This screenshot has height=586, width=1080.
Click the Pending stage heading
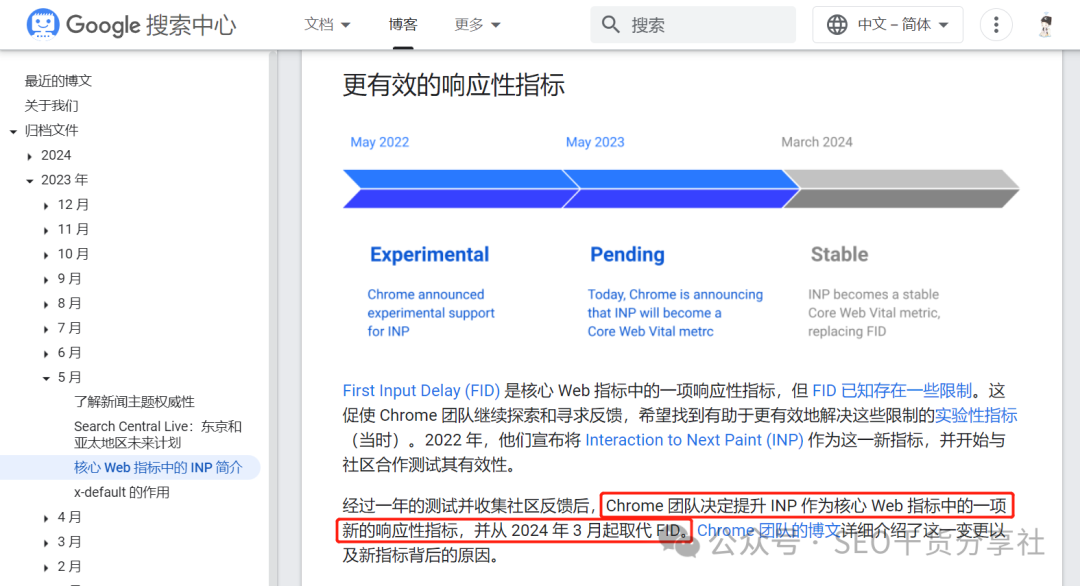point(627,254)
